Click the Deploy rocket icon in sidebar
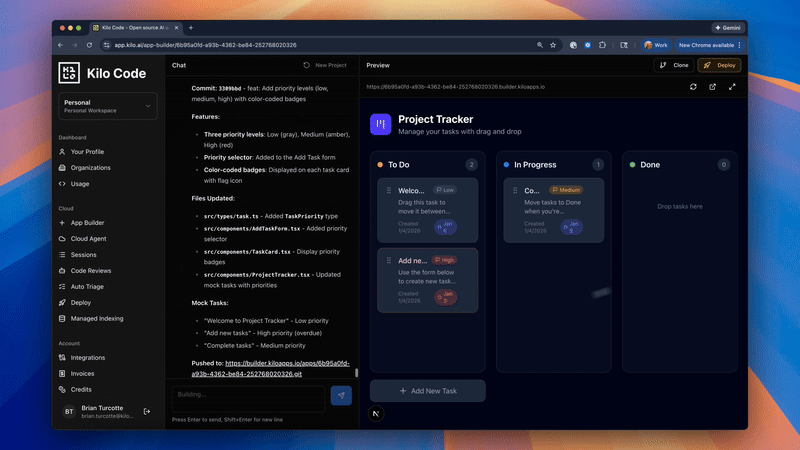The height and width of the screenshot is (450, 800). pyautogui.click(x=62, y=303)
